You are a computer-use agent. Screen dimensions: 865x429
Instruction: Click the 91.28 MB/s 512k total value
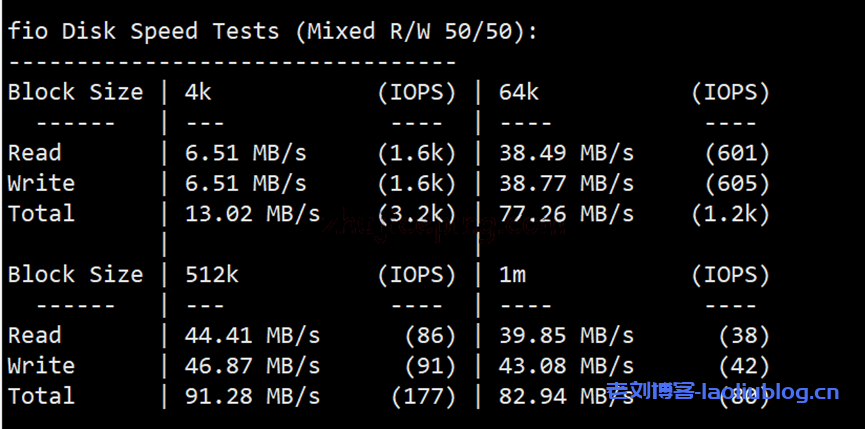coord(252,396)
